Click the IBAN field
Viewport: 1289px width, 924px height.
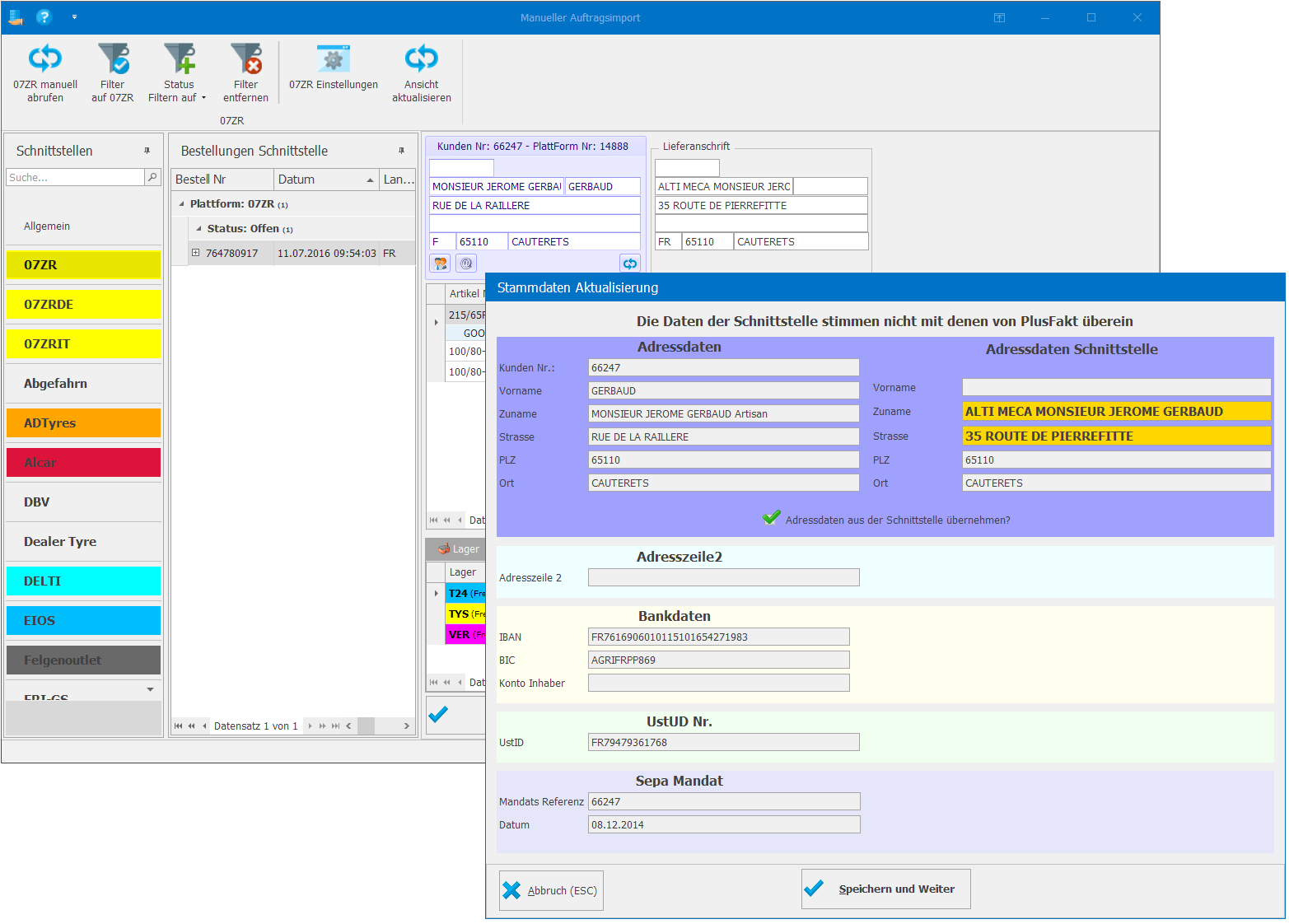(718, 637)
